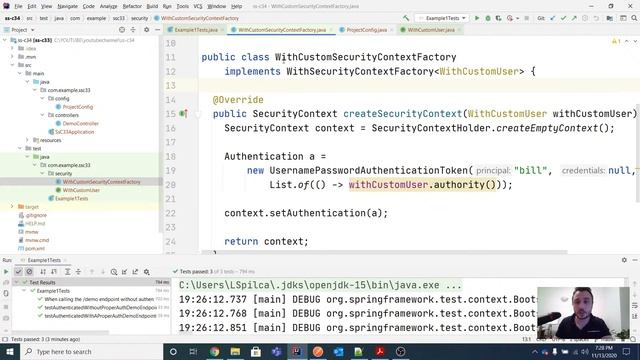Collapse the src folder in tree
The image size is (640, 360).
click(12, 65)
